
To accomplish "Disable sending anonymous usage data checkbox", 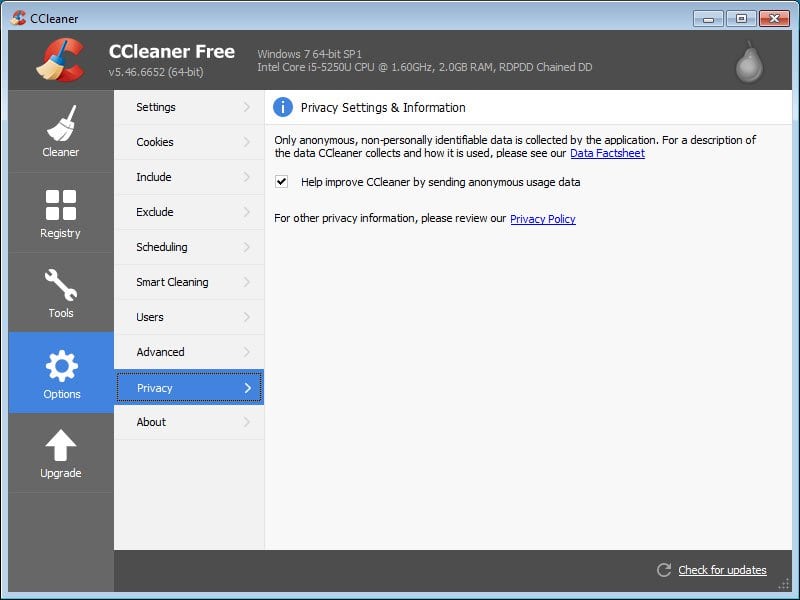I will pyautogui.click(x=282, y=182).
